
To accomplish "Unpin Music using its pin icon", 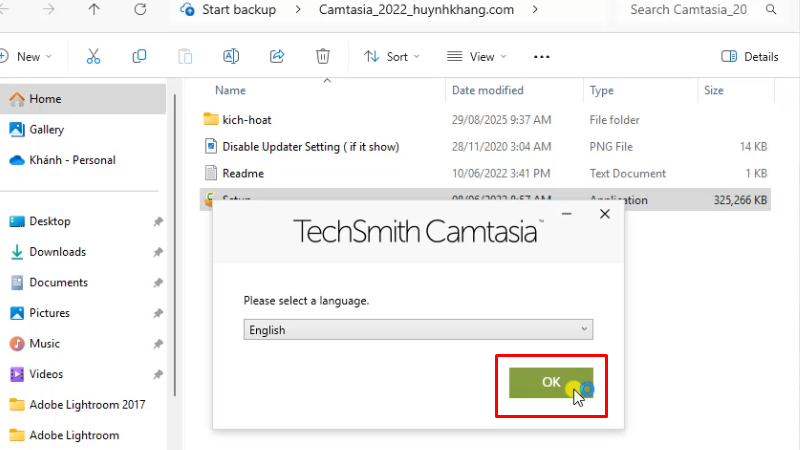I will pos(158,344).
